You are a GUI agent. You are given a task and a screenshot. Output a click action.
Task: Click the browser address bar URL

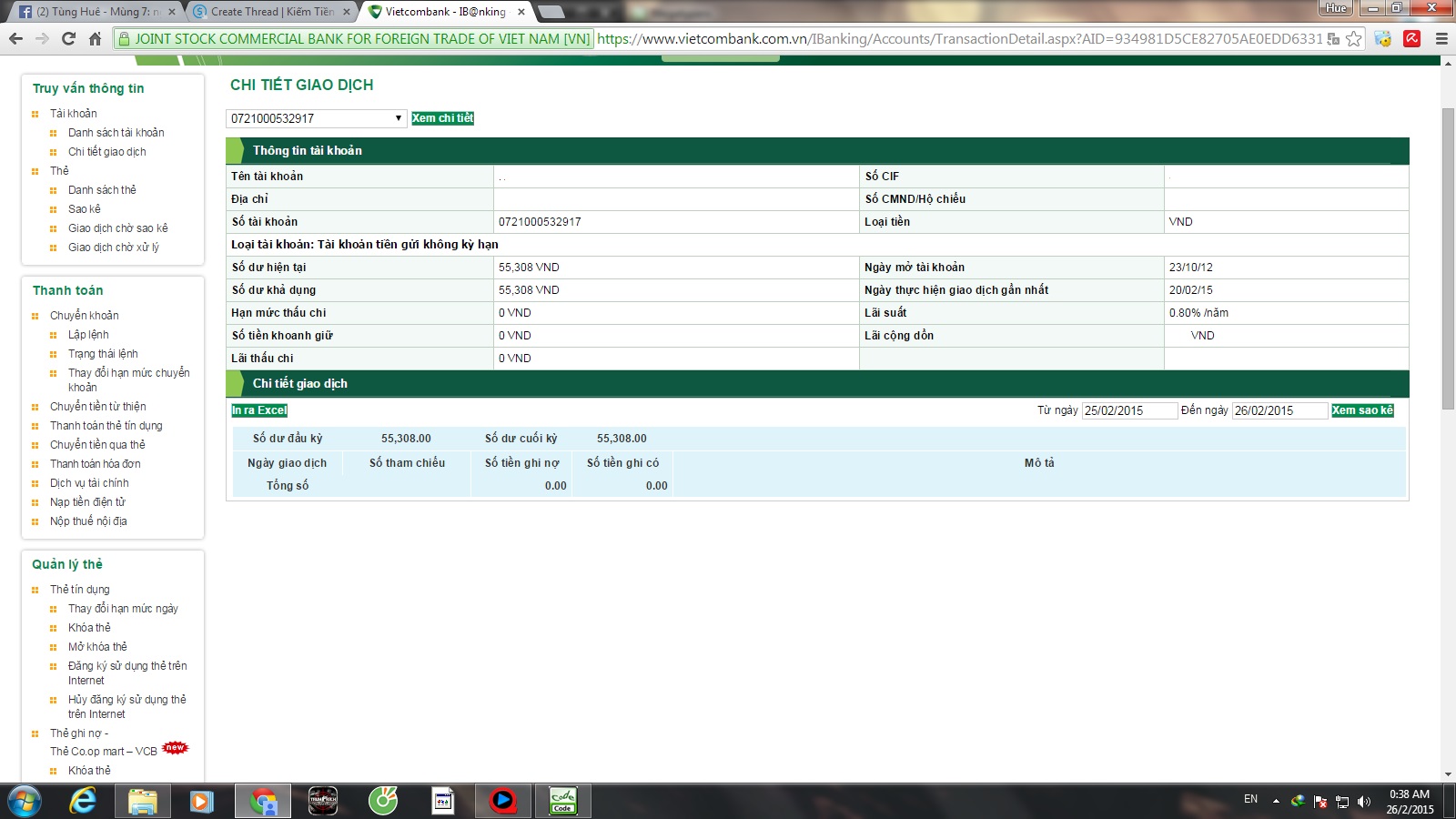(x=959, y=39)
